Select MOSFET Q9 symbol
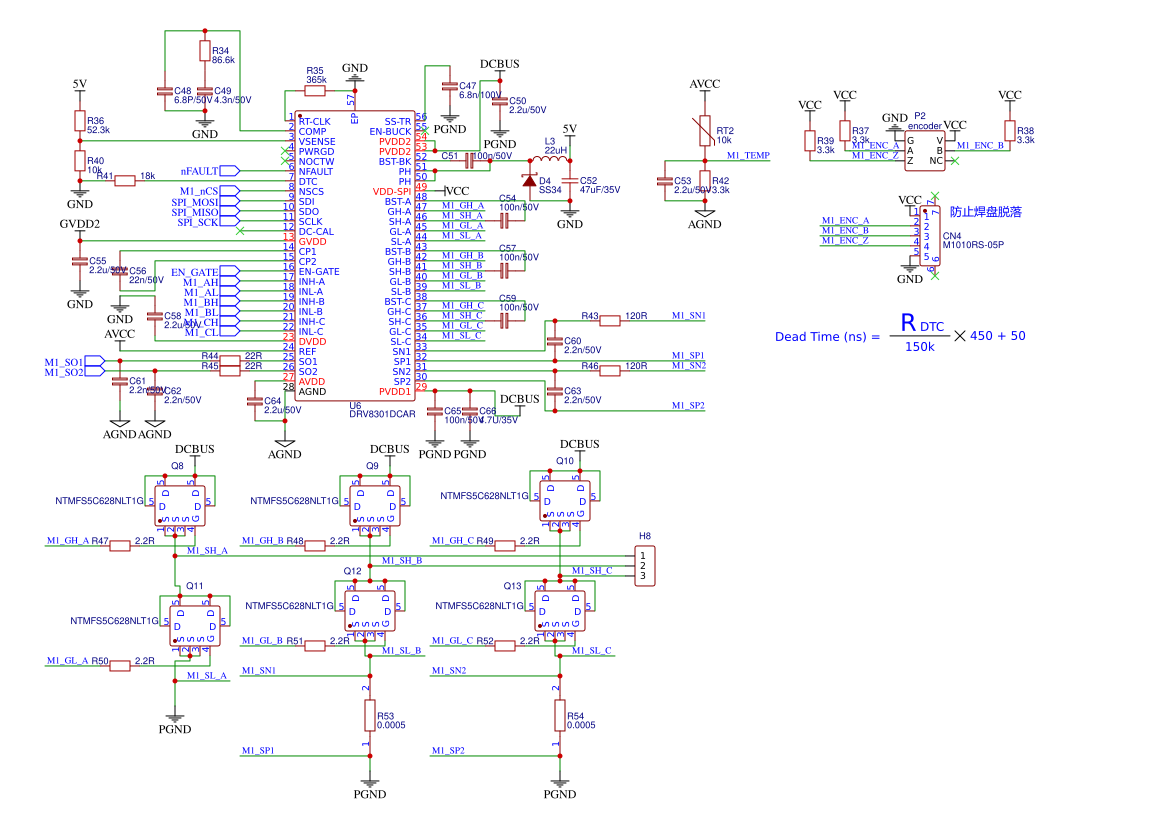The image size is (1169, 827). point(375,506)
